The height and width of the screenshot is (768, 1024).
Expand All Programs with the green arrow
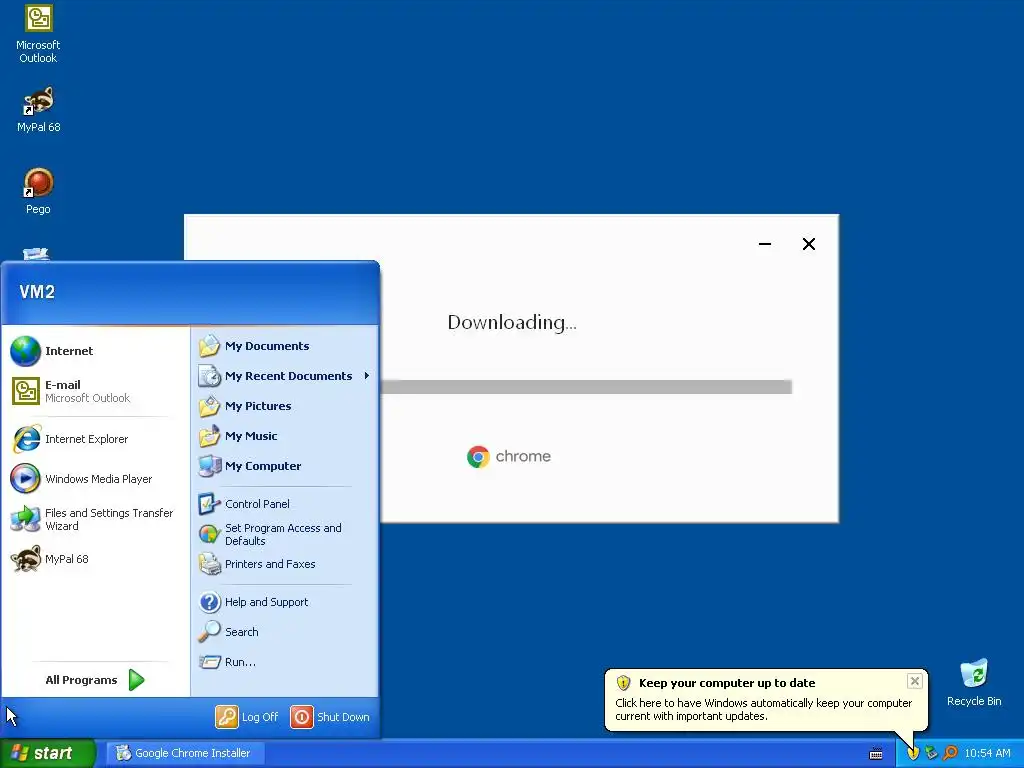pyautogui.click(x=136, y=680)
